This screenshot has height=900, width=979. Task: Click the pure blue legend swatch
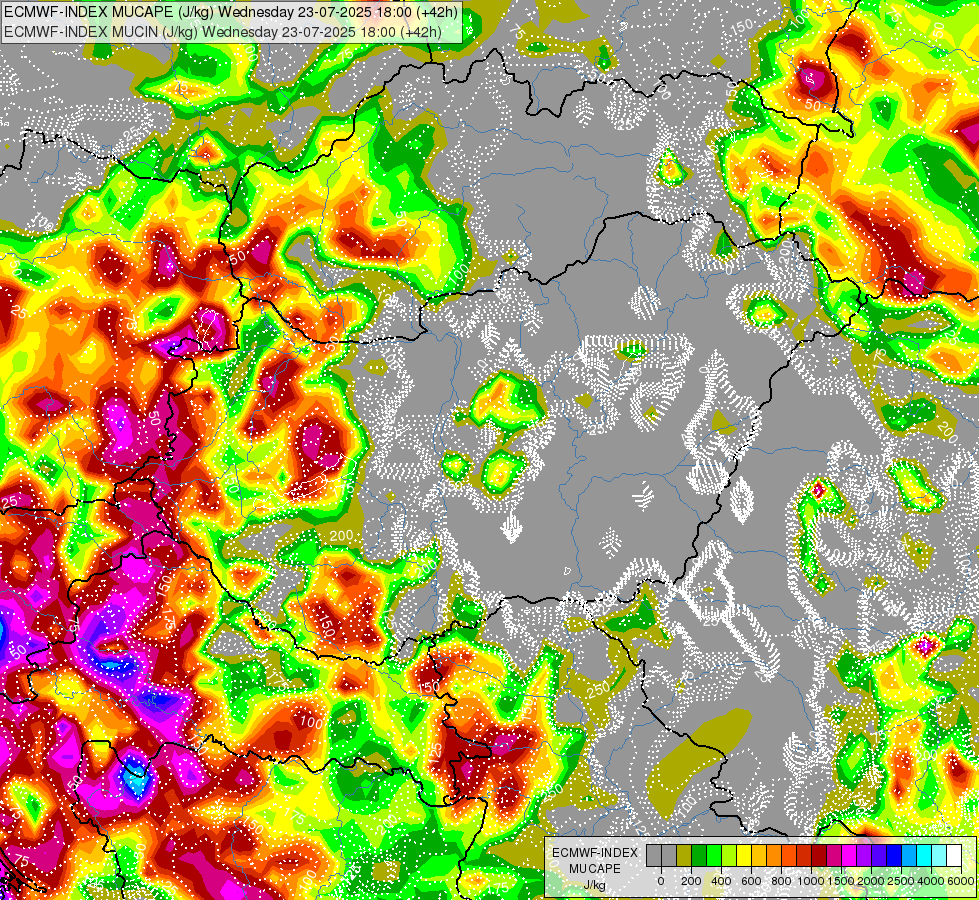[894, 856]
